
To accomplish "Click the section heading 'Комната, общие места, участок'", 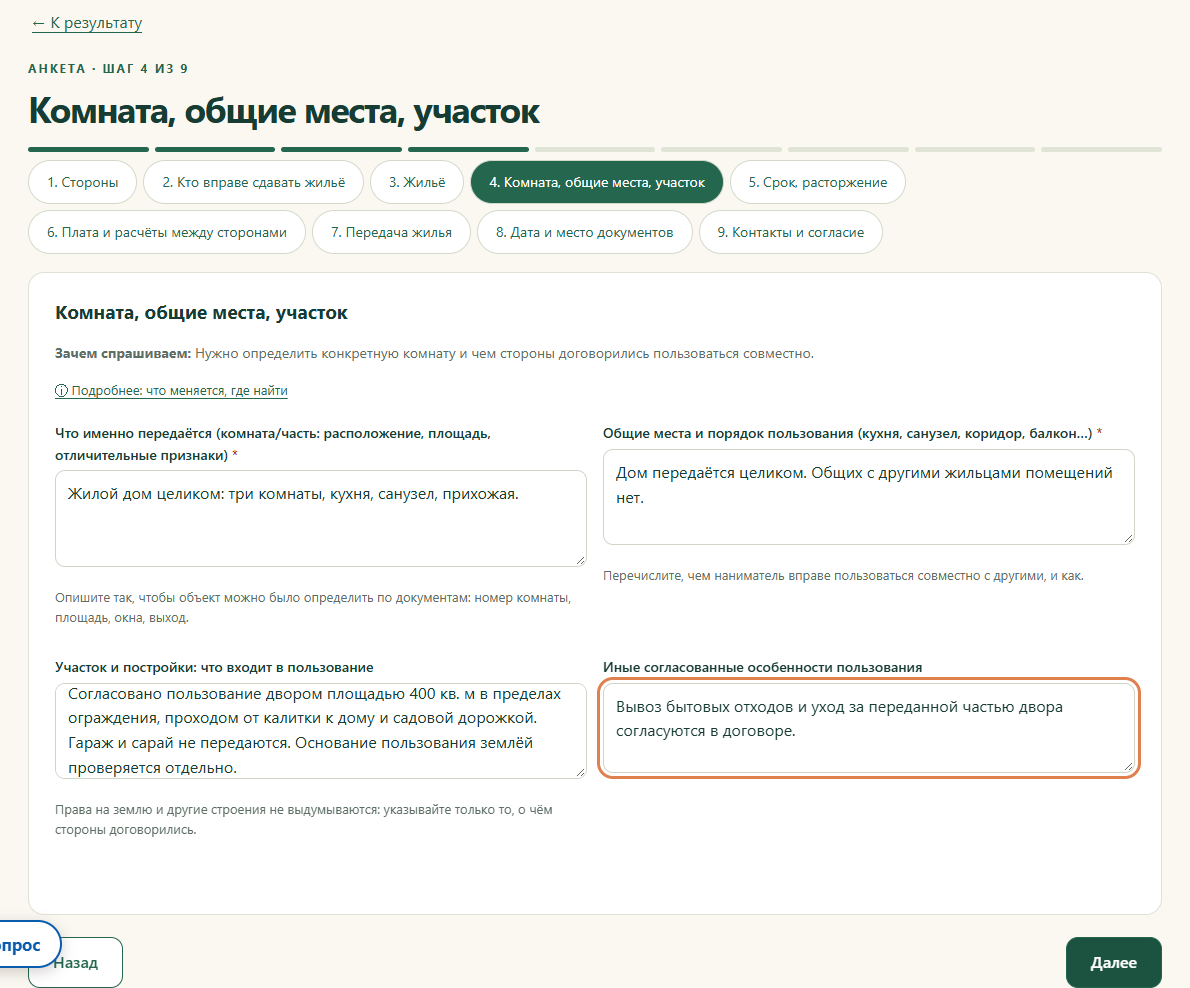I will pos(201,313).
